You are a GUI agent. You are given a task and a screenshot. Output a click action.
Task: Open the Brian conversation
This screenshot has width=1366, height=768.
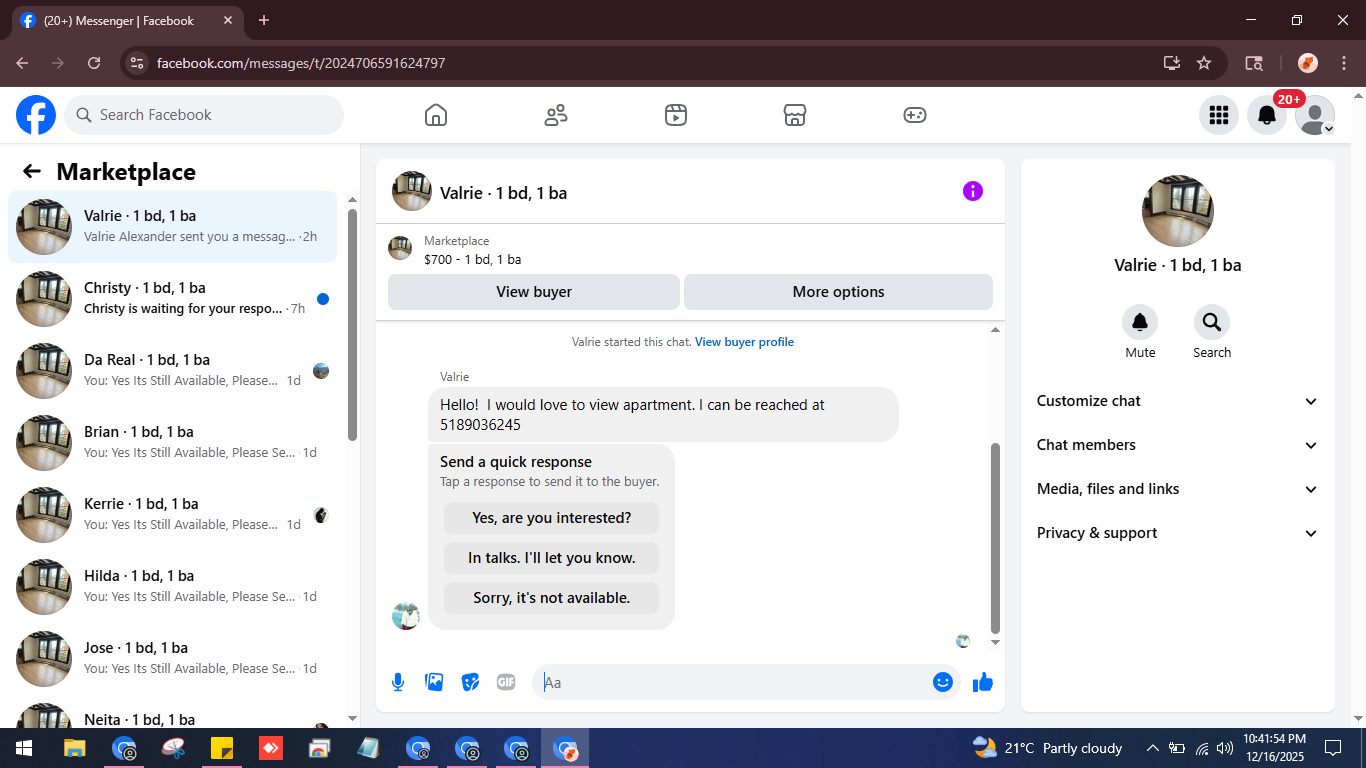tap(172, 443)
